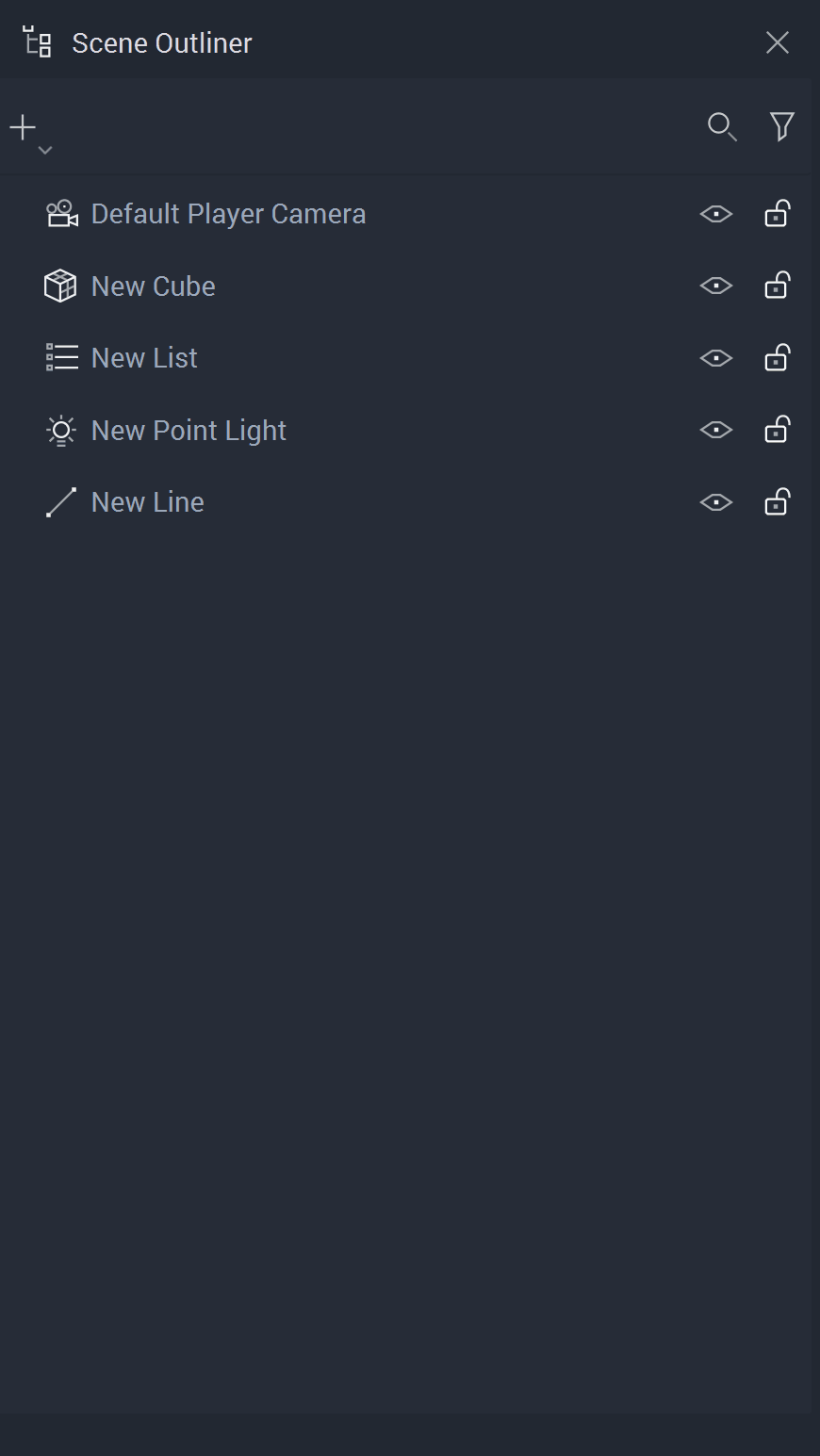Open the filter funnel icon
This screenshot has height=1456, width=820.
point(781,126)
